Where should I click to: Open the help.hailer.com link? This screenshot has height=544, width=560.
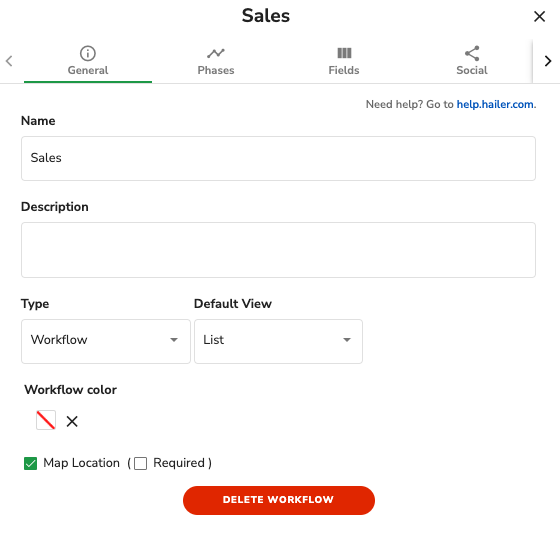pos(495,104)
